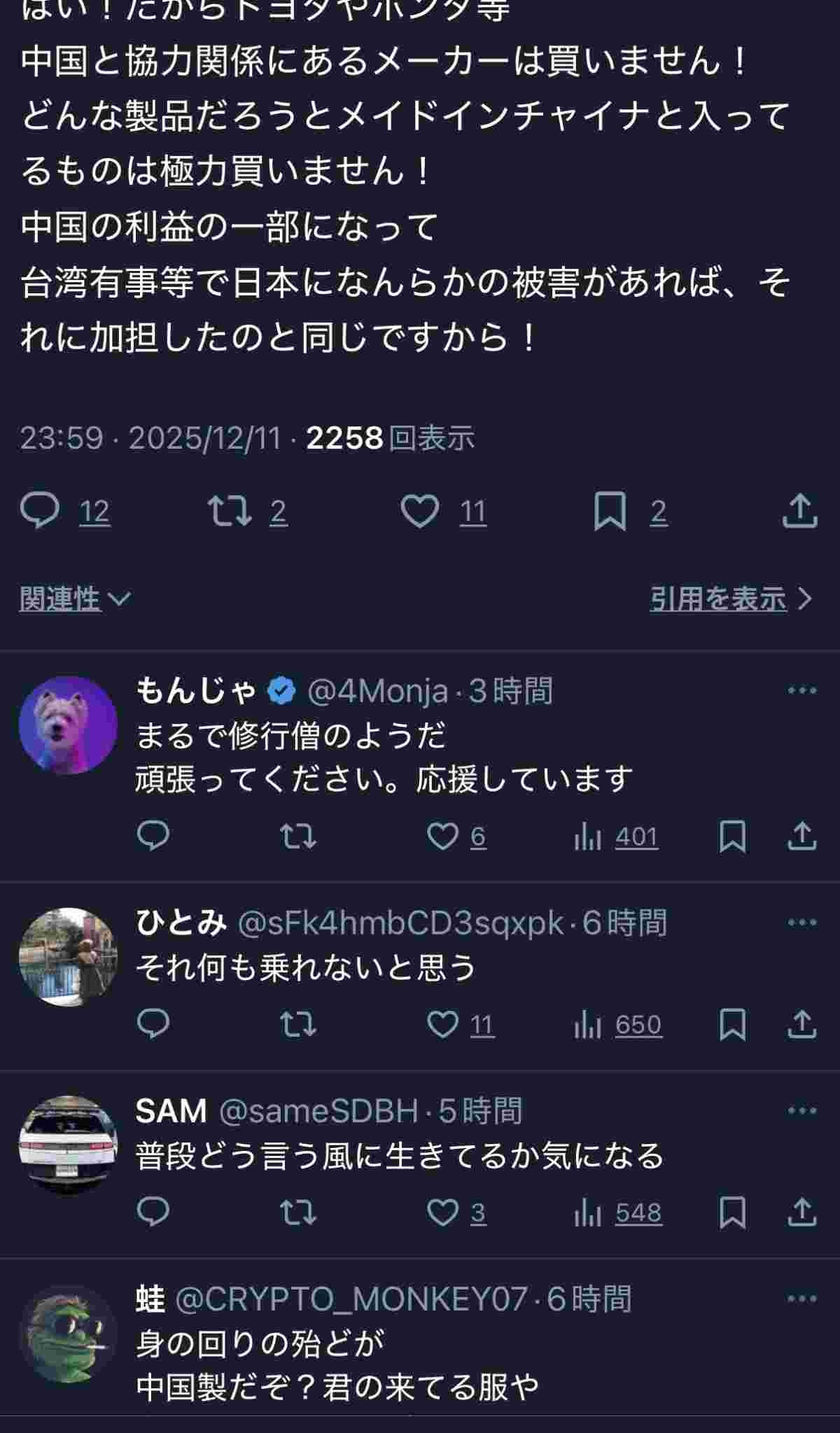Open more options for ひとみ reply
The width and height of the screenshot is (840, 1433).
tap(801, 922)
